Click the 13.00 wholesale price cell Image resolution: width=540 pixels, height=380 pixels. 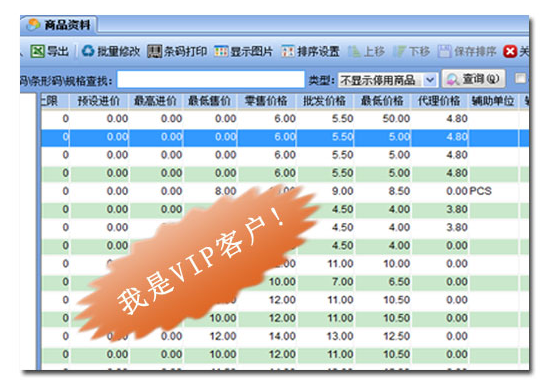[340, 336]
